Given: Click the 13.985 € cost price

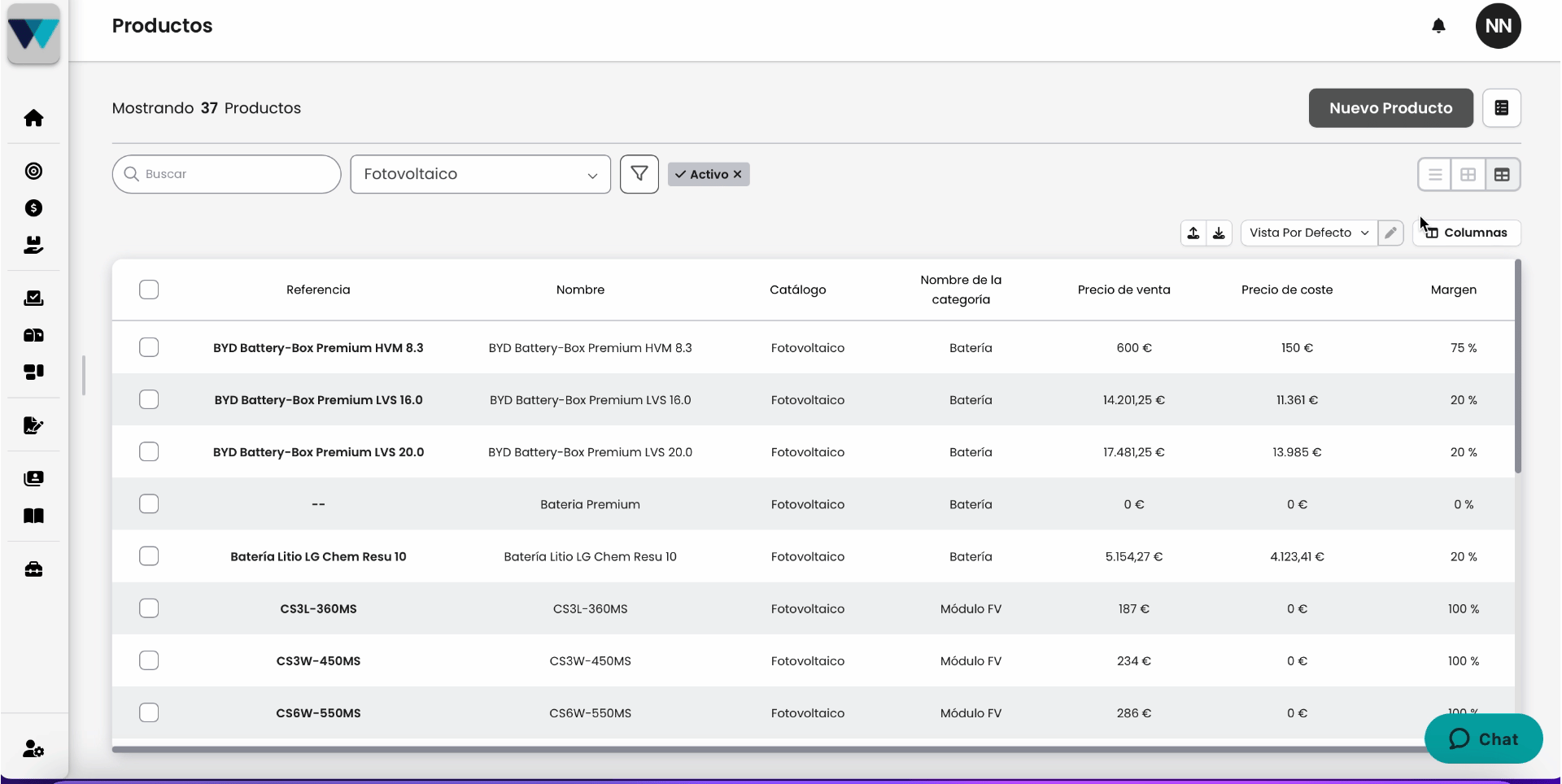Looking at the screenshot, I should (x=1297, y=451).
